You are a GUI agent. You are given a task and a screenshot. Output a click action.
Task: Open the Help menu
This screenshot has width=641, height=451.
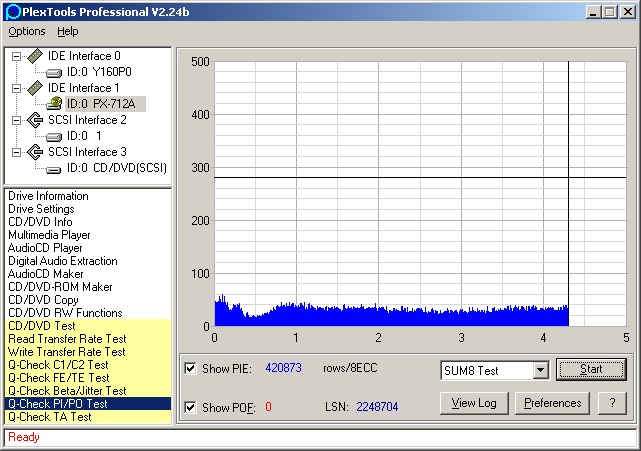click(67, 31)
